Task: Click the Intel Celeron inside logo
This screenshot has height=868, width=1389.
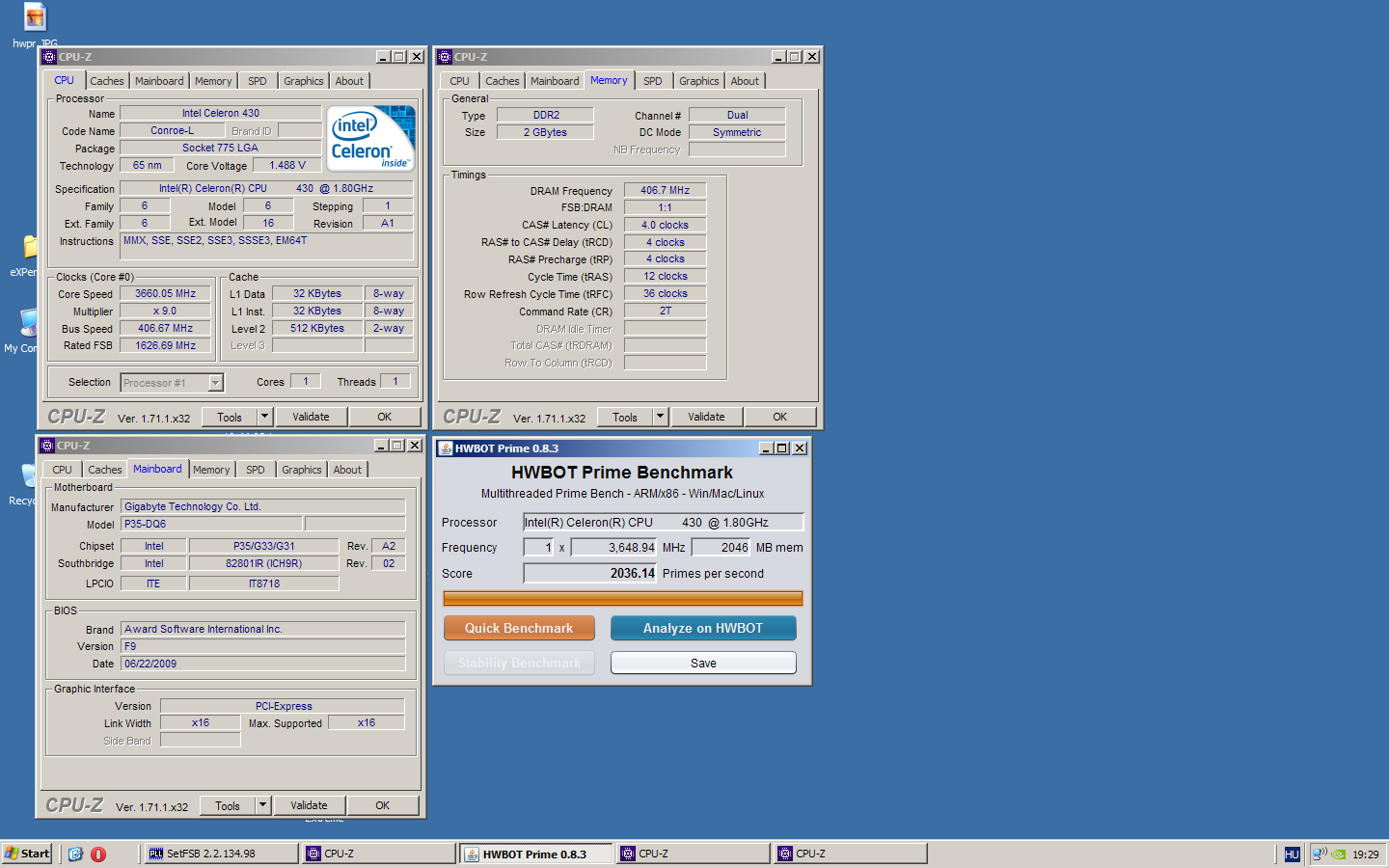Action: (371, 138)
